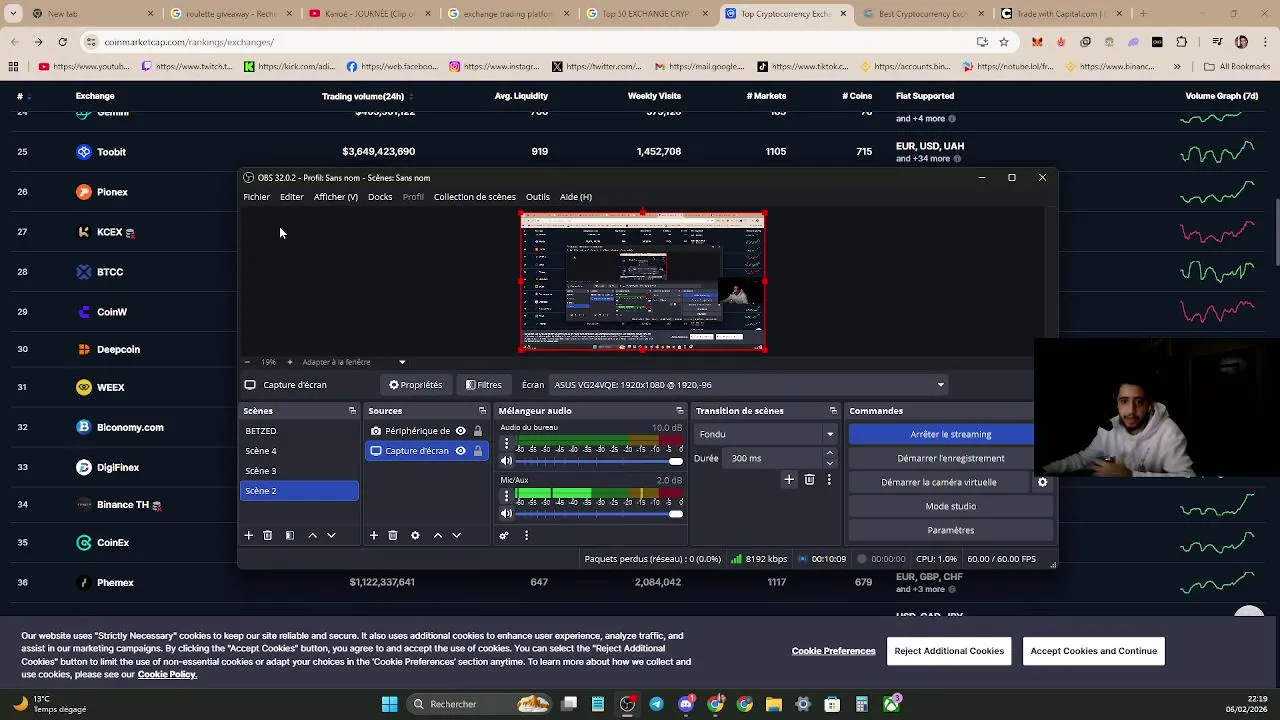Select BETZED scene in Scènes list
1280x720 pixels.
coord(299,431)
